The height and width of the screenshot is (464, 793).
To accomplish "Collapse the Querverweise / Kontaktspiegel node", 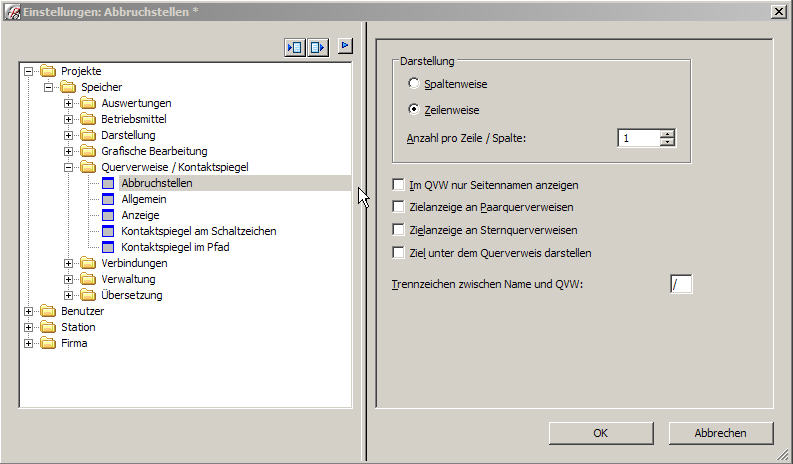I will (68, 167).
